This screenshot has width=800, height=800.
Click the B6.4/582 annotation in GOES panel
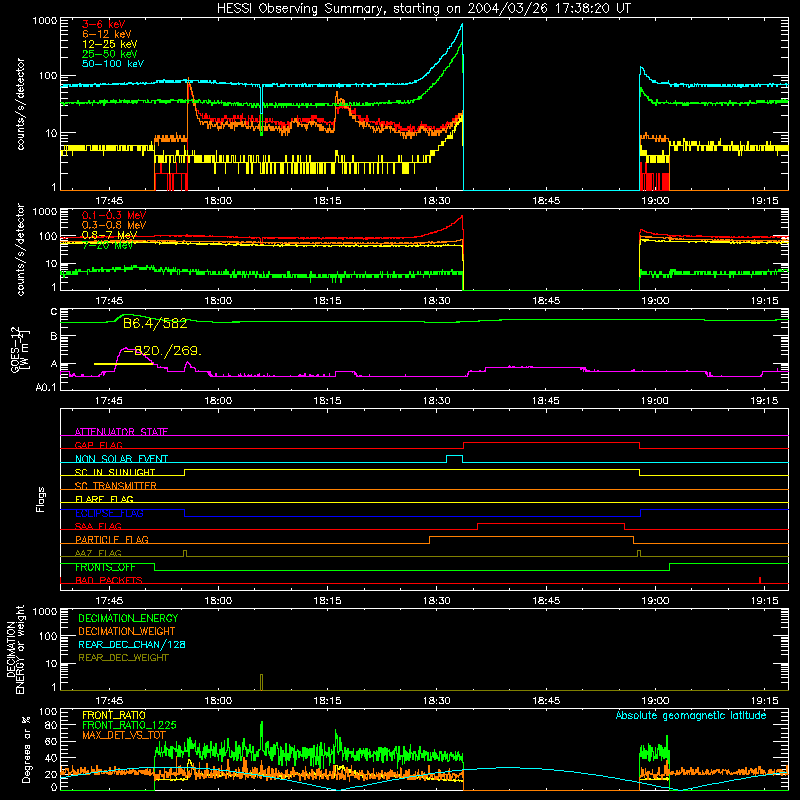(155, 323)
